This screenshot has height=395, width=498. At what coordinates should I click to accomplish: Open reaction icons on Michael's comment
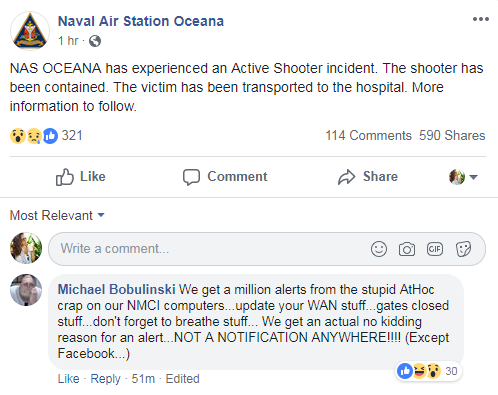tap(419, 371)
